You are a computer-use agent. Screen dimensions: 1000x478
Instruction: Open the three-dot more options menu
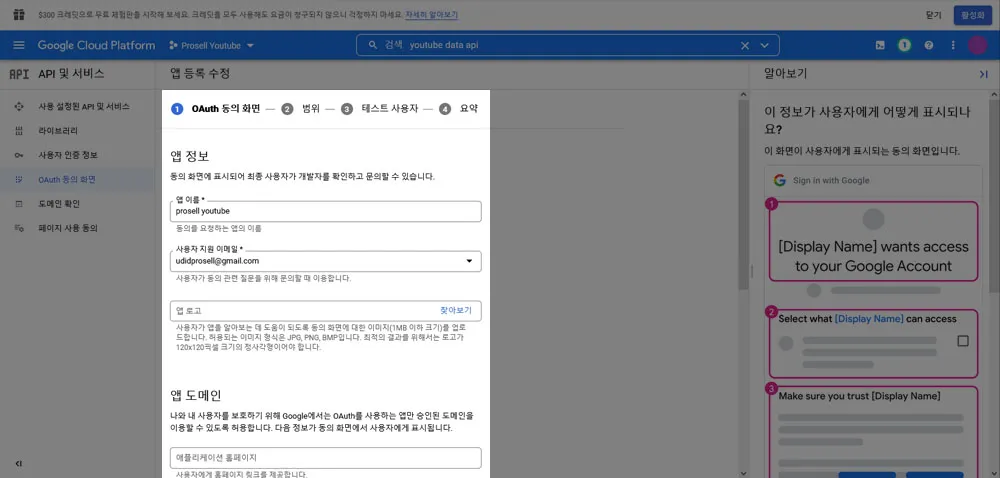point(953,45)
